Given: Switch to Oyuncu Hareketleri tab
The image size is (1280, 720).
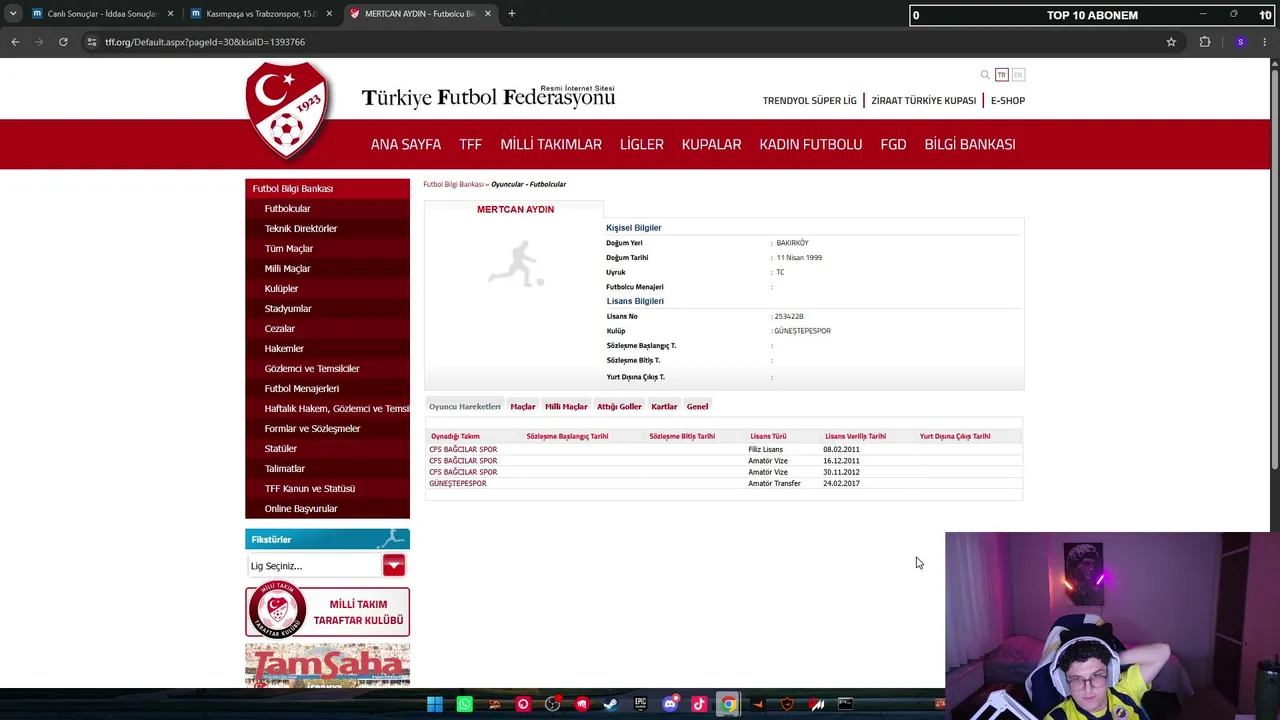Looking at the screenshot, I should [x=465, y=407].
